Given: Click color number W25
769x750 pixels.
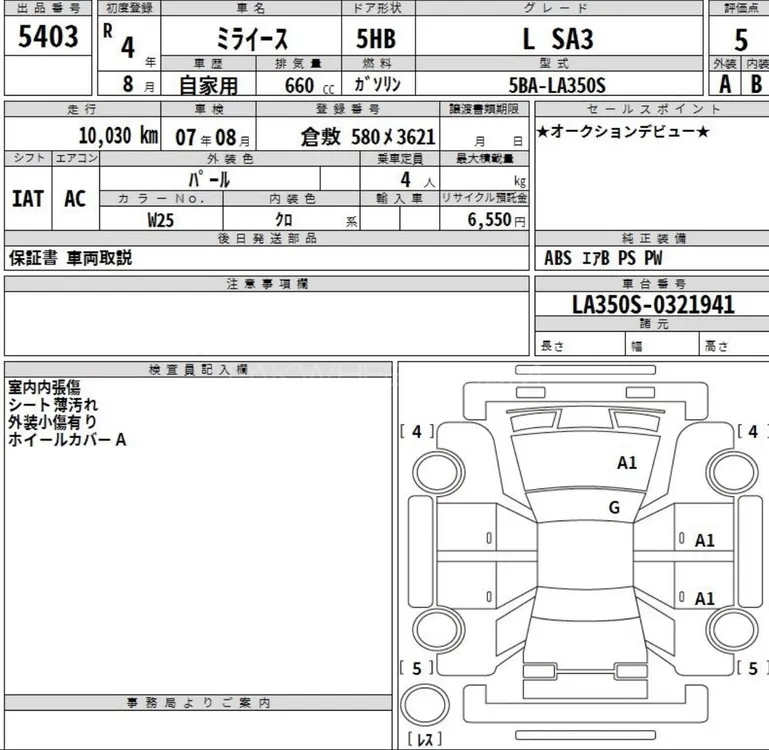Looking at the screenshot, I should pos(161,220).
